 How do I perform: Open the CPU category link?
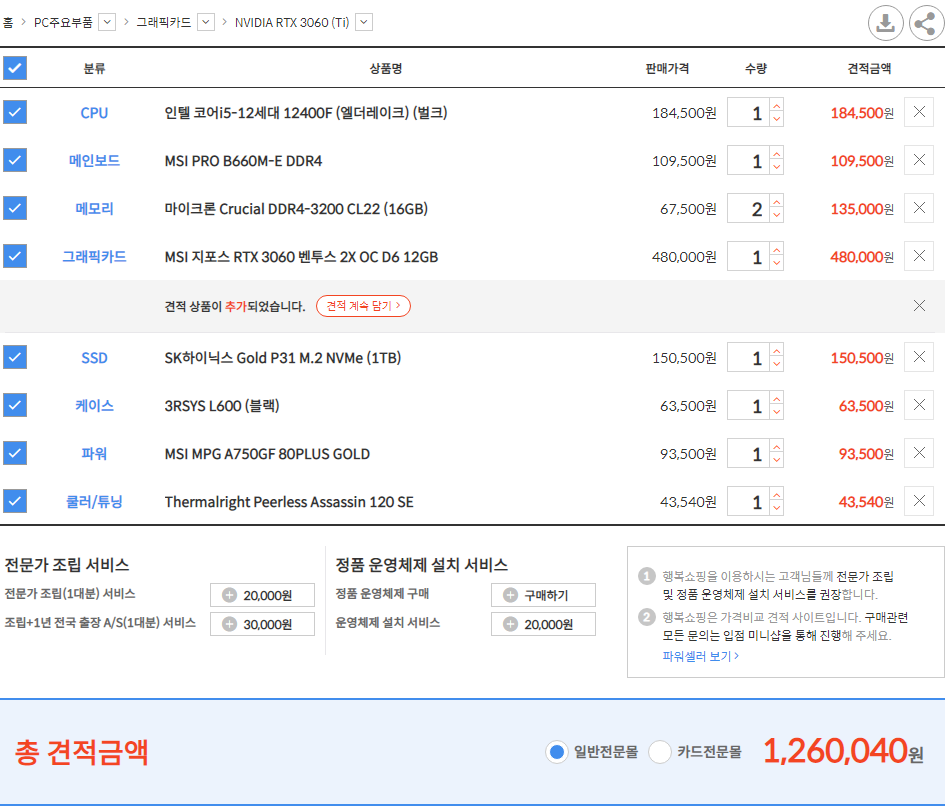coord(94,113)
